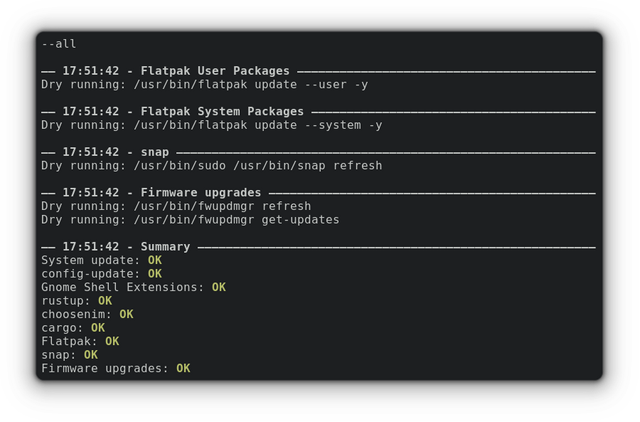
Task: Click the "--all" text at top
Action: (x=59, y=44)
